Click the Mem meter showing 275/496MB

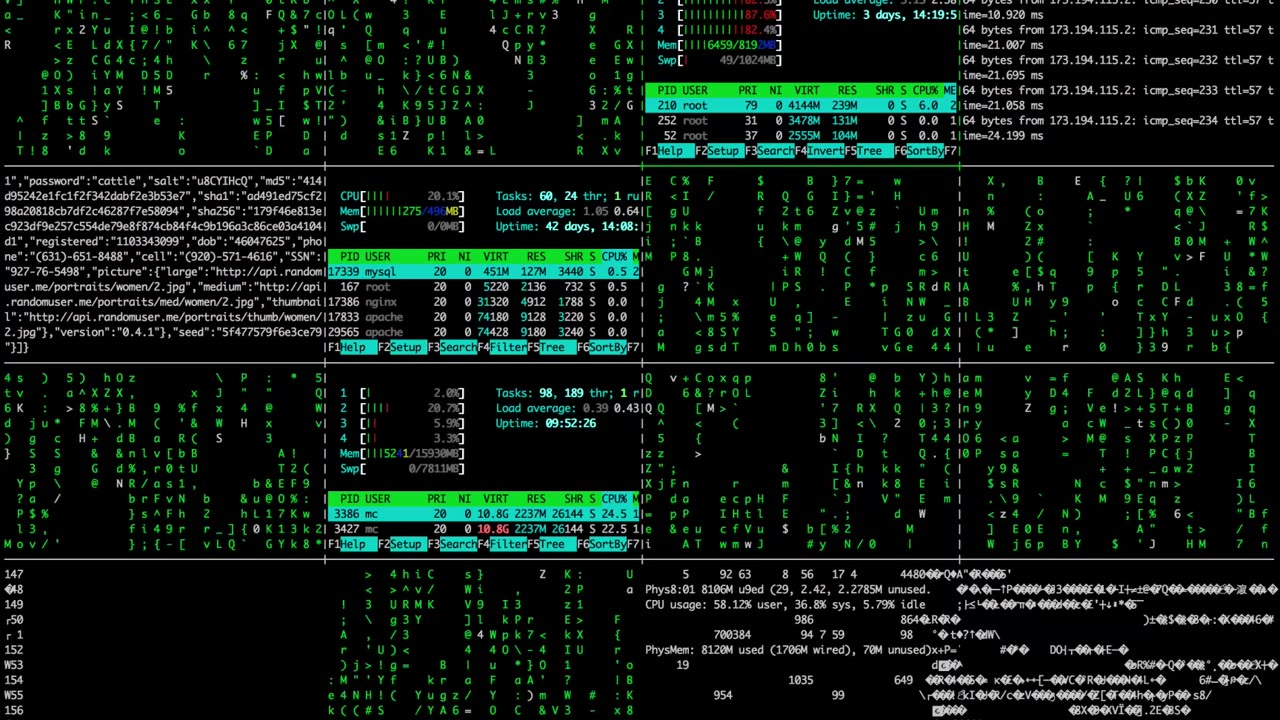(x=402, y=212)
